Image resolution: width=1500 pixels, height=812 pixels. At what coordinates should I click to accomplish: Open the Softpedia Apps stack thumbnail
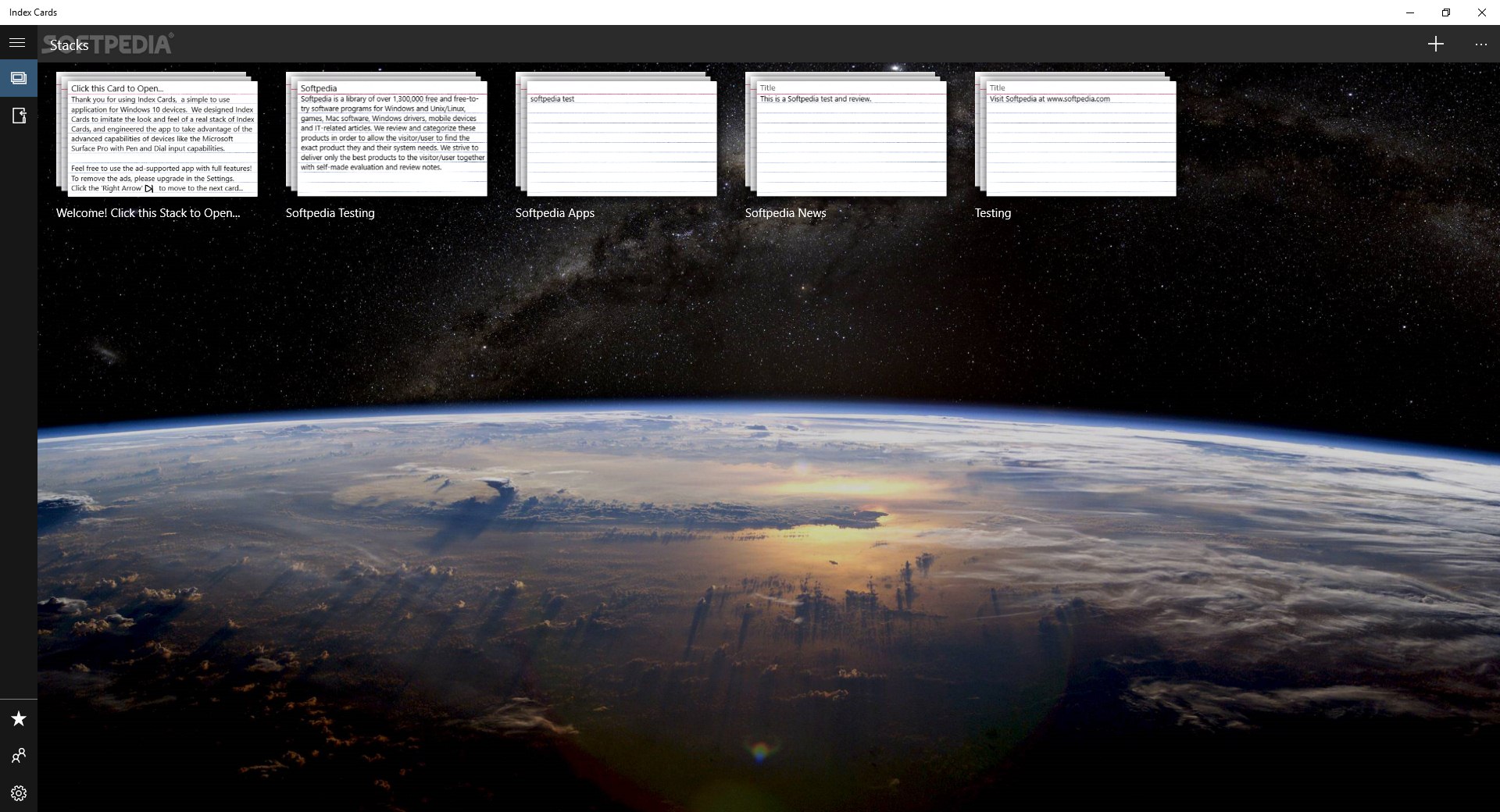click(x=616, y=134)
